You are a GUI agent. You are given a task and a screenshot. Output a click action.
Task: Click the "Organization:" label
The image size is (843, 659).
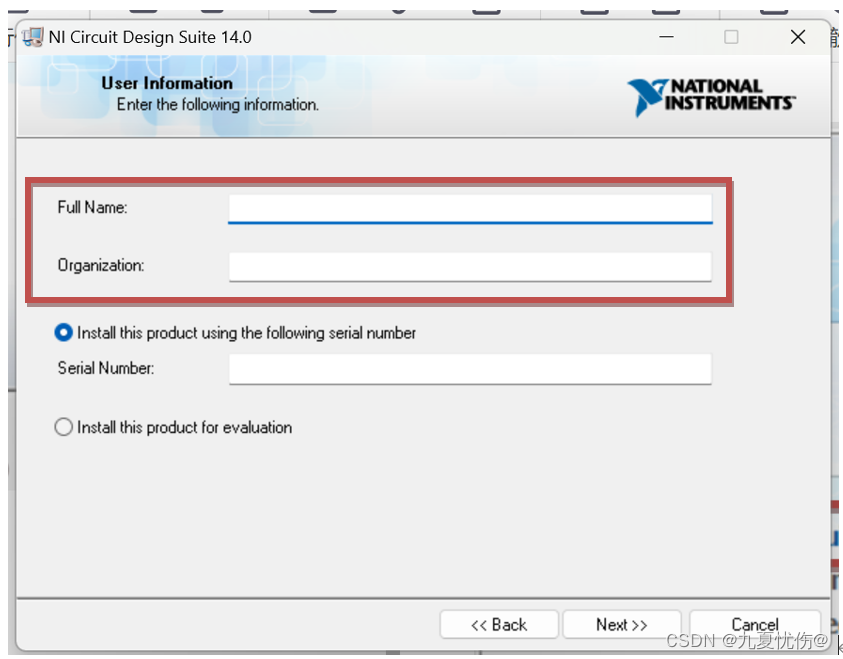(101, 266)
